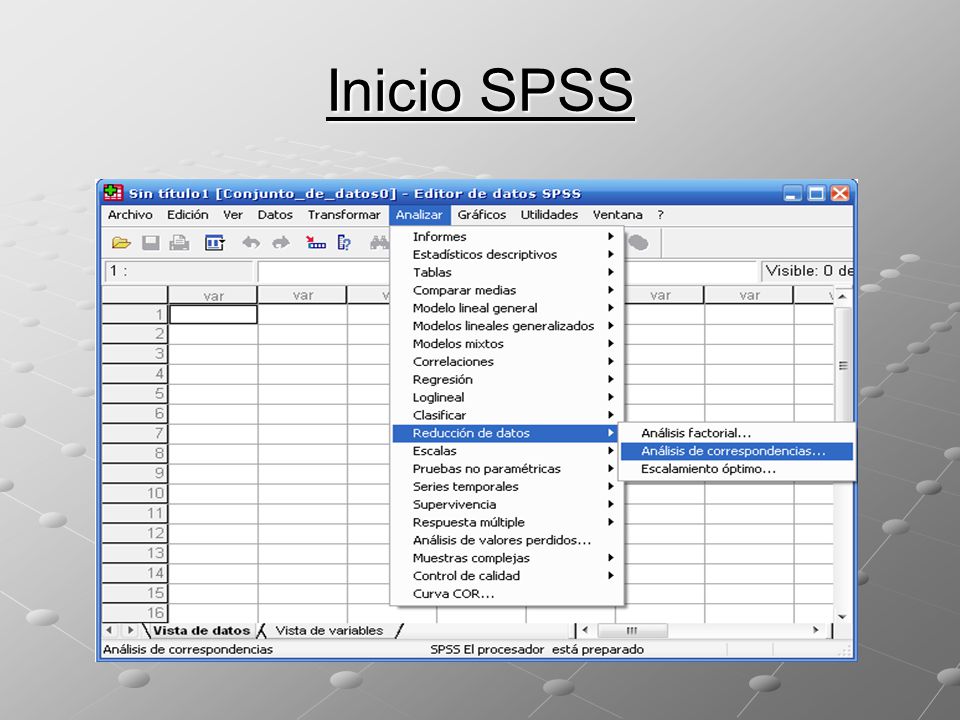Open the dialog recall toolbar icon

pyautogui.click(x=214, y=243)
